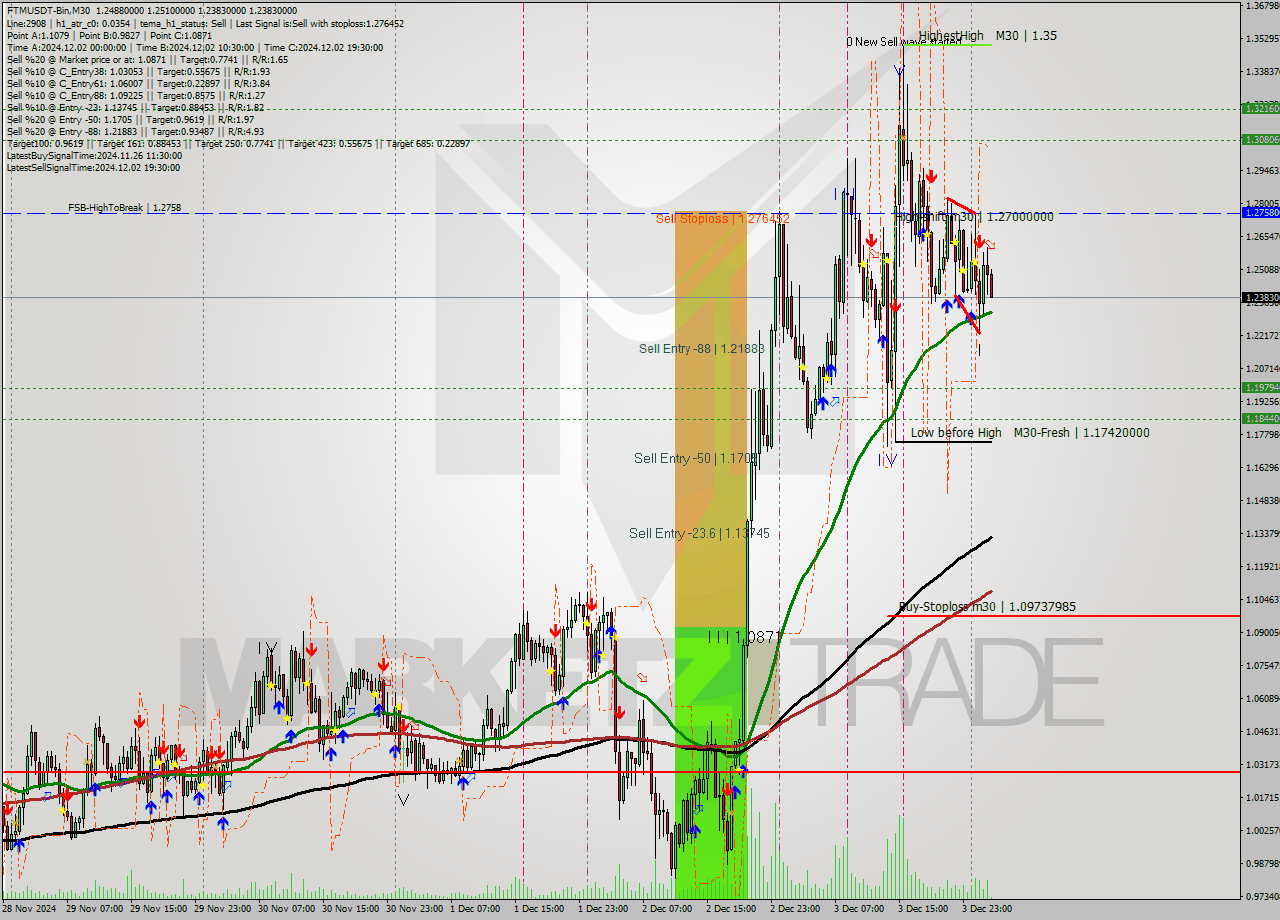This screenshot has height=920, width=1280.
Task: Click the '3 Dec 23:00' time axis label
Action: click(x=988, y=909)
